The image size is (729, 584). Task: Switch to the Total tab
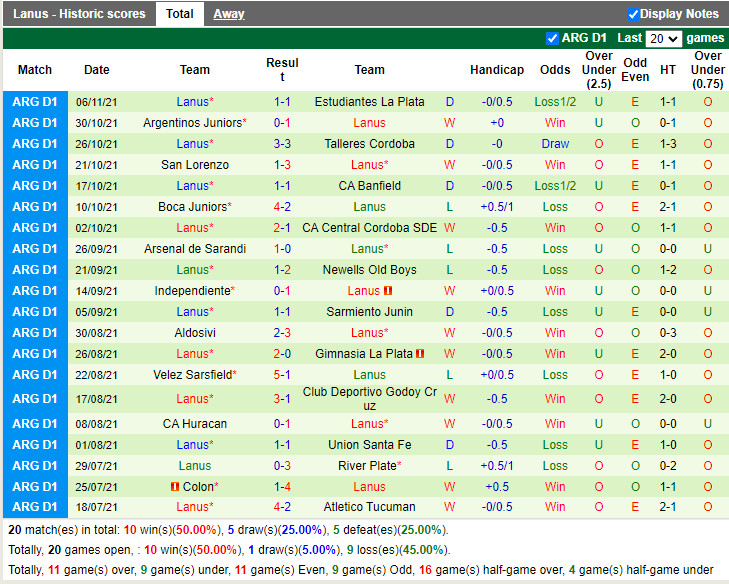pyautogui.click(x=180, y=14)
